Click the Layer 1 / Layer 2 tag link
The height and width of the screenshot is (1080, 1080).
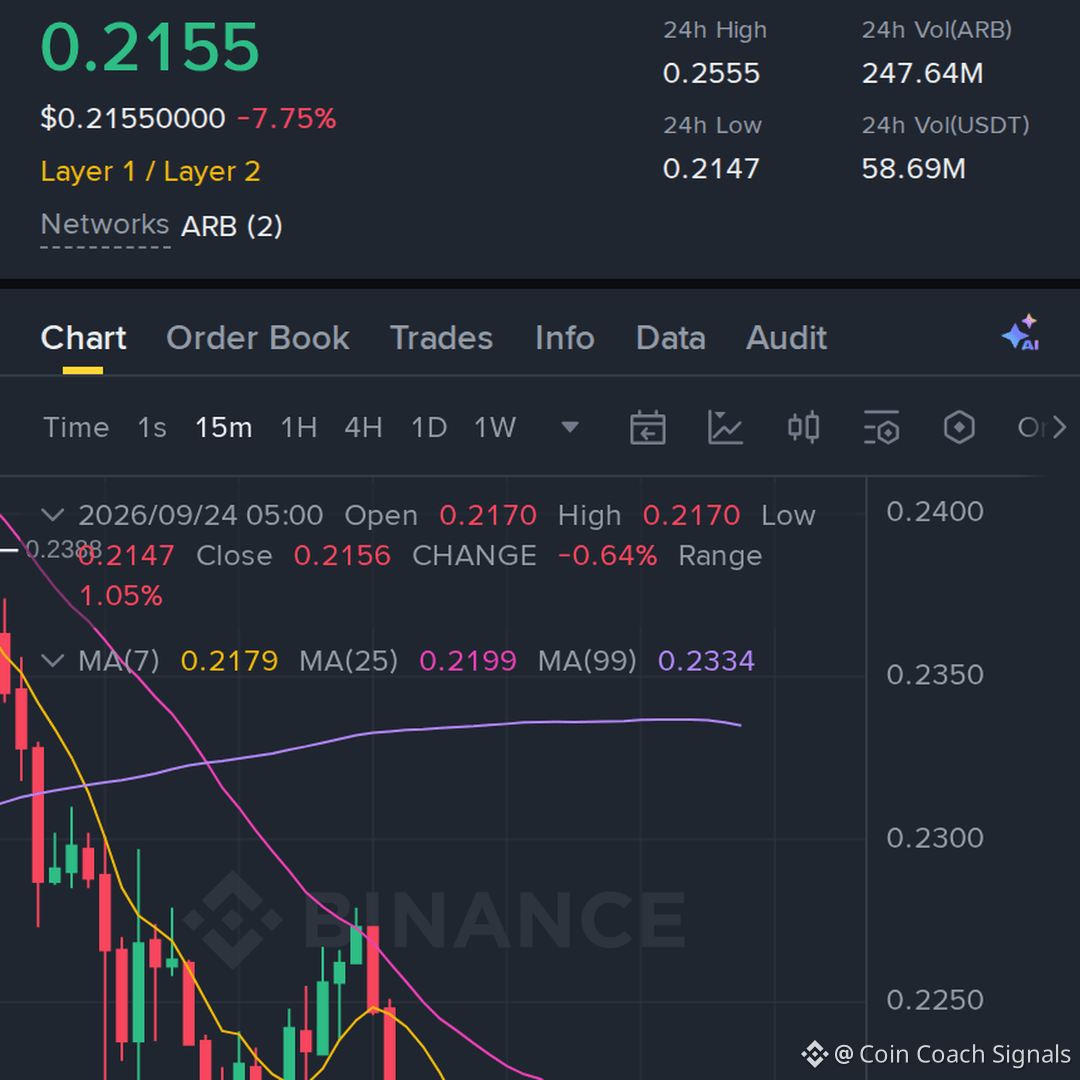tap(150, 171)
